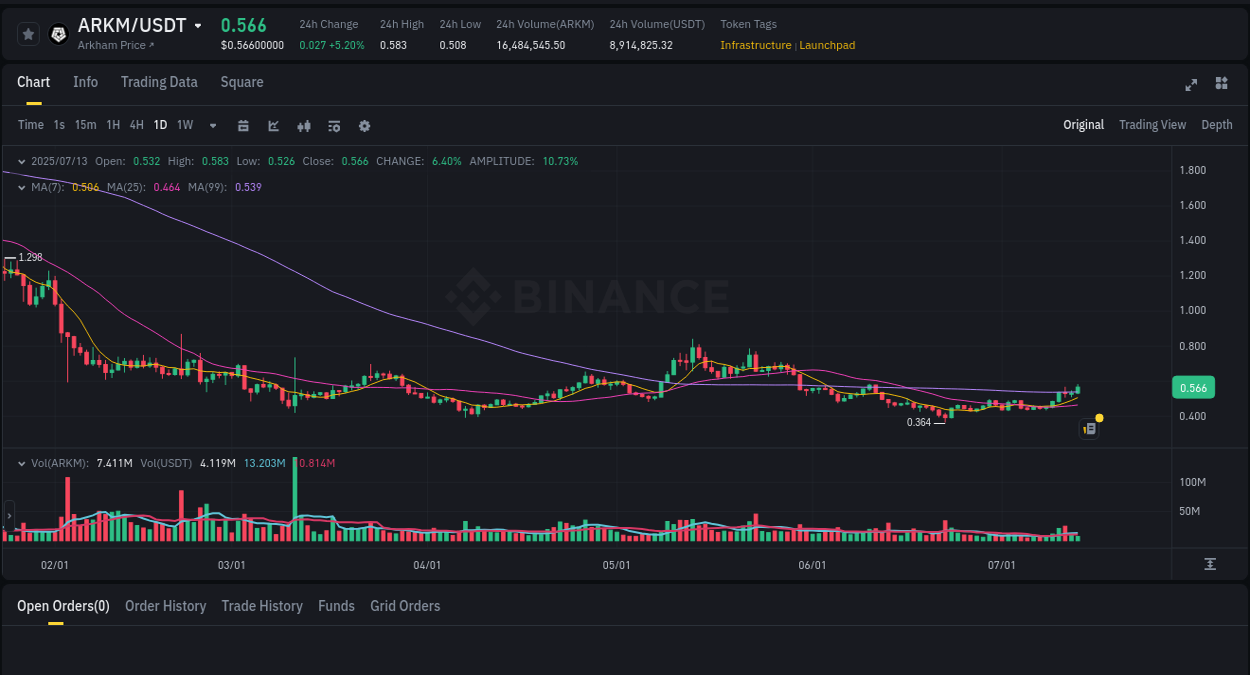This screenshot has height=675, width=1250.
Task: Expand chart to fullscreen with arrows icon
Action: [1190, 85]
